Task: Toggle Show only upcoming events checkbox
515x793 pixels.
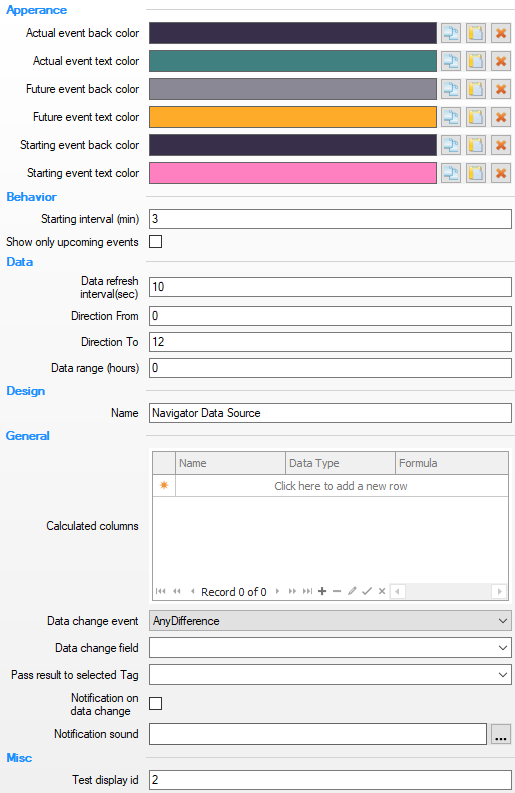Action: (156, 242)
